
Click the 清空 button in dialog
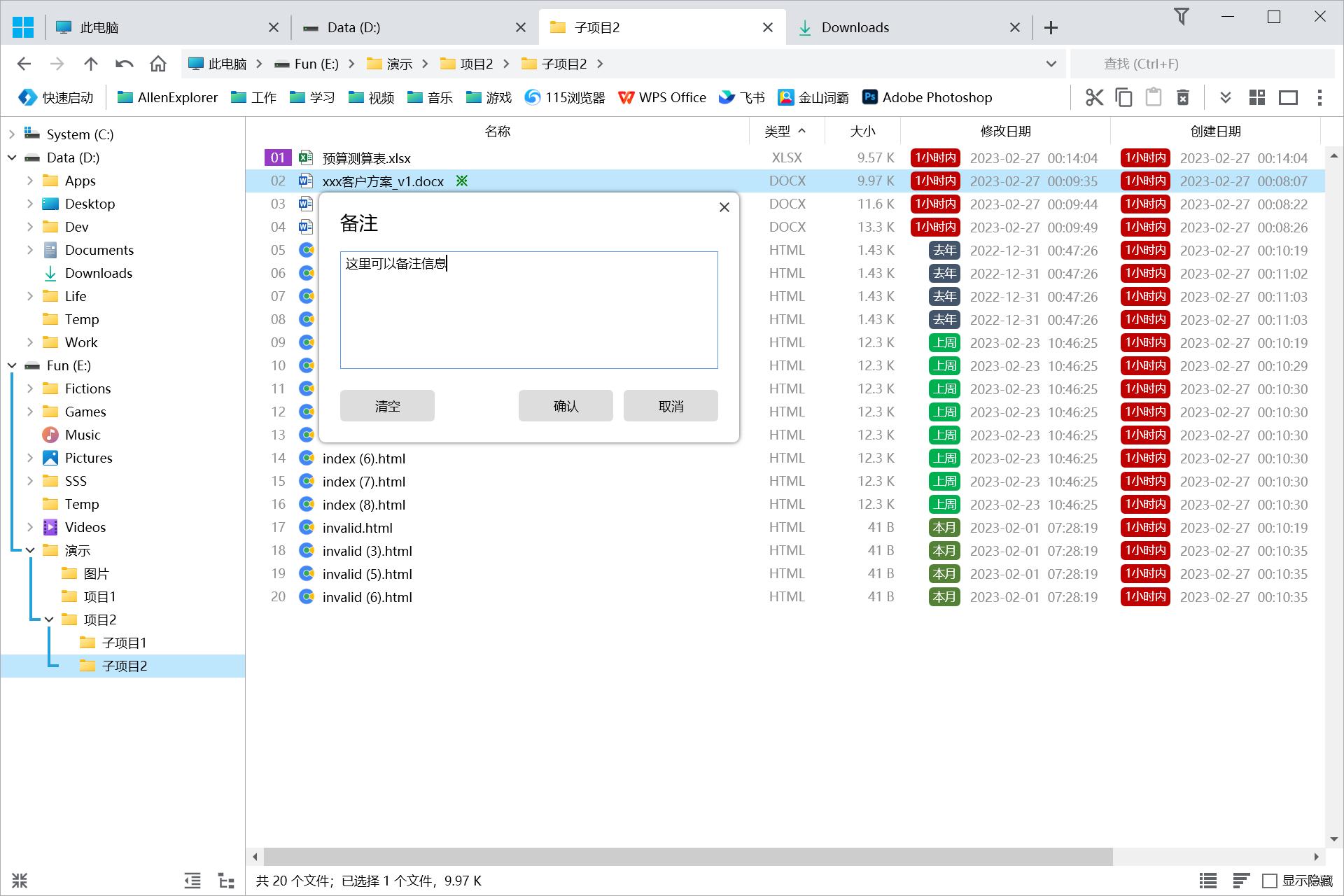(x=387, y=406)
